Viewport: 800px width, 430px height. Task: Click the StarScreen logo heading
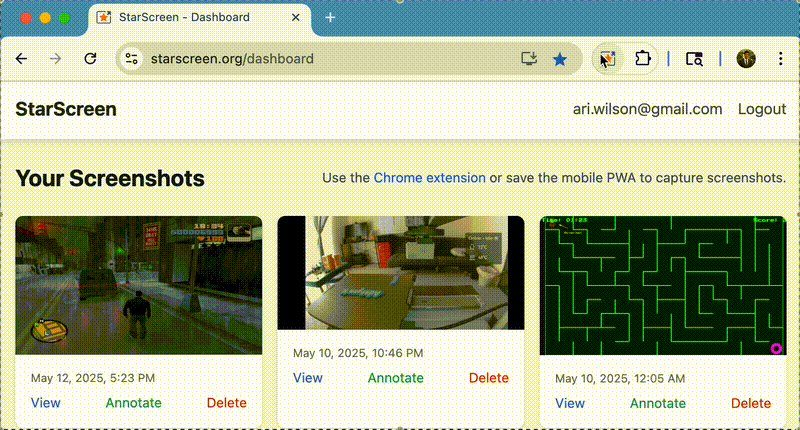pyautogui.click(x=66, y=109)
